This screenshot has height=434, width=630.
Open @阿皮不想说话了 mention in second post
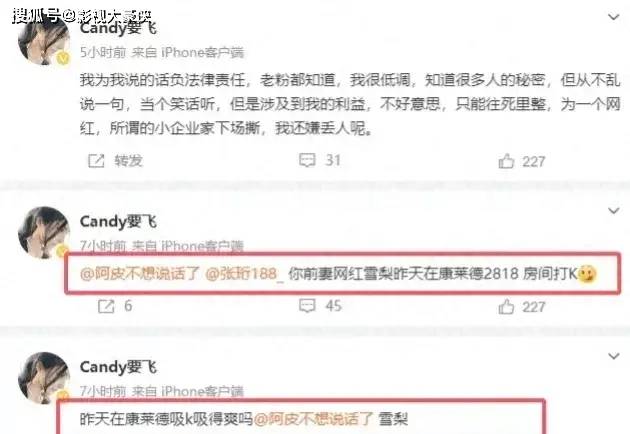pyautogui.click(x=140, y=274)
